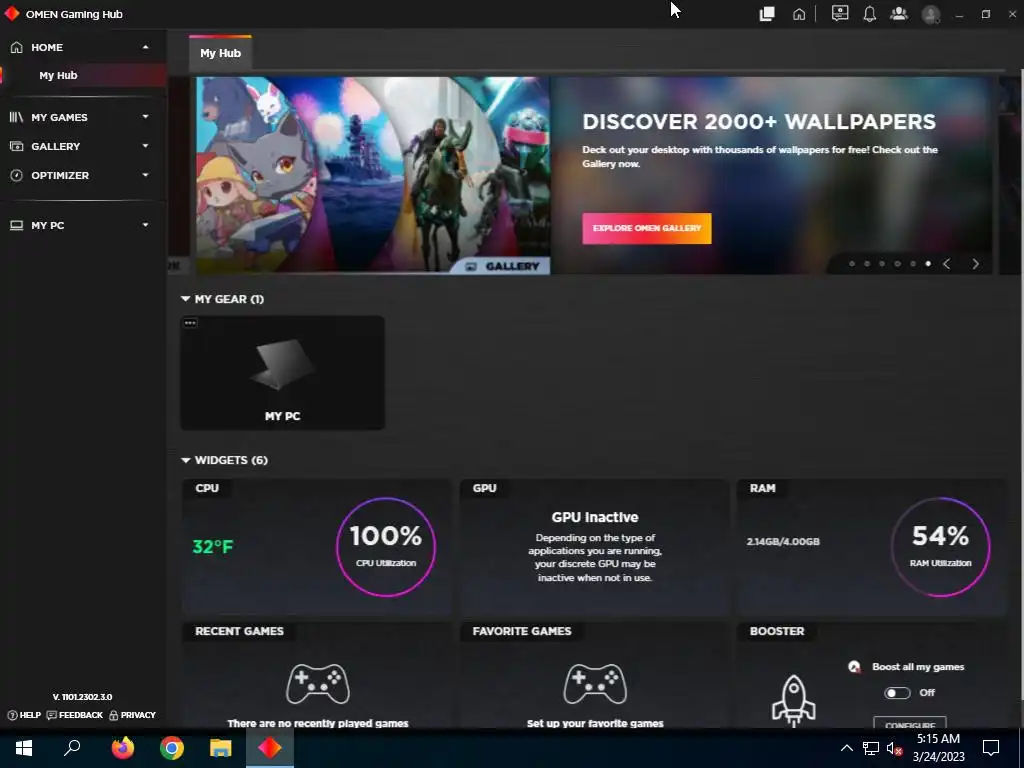
Task: Click 'Boost all my games' info icon
Action: pos(854,667)
